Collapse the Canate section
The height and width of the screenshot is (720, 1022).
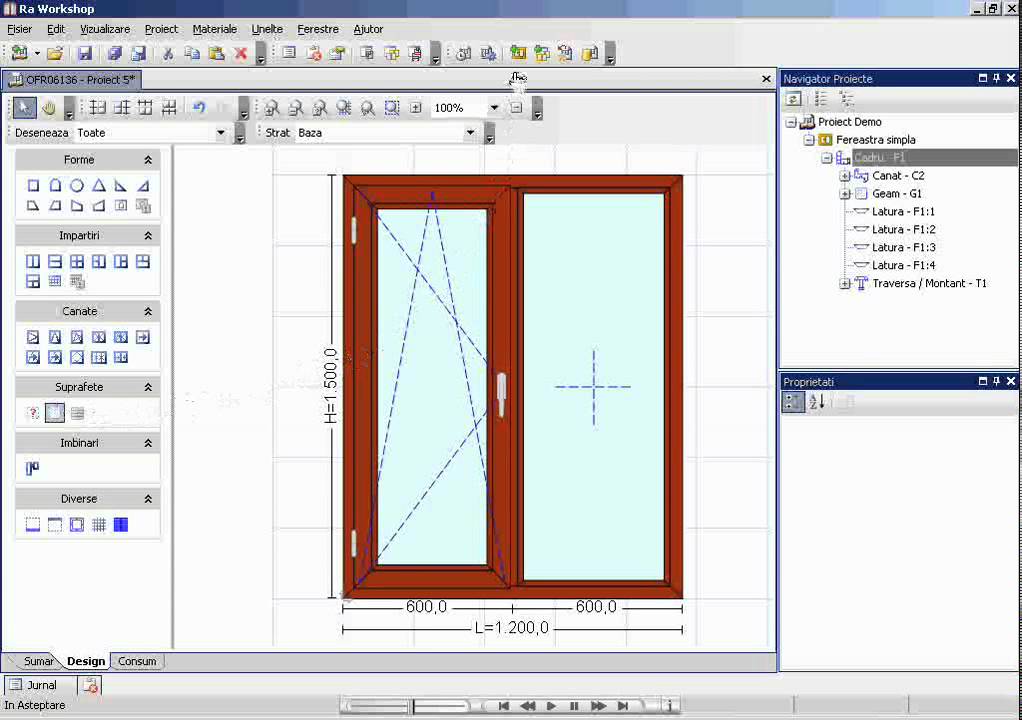pos(148,311)
